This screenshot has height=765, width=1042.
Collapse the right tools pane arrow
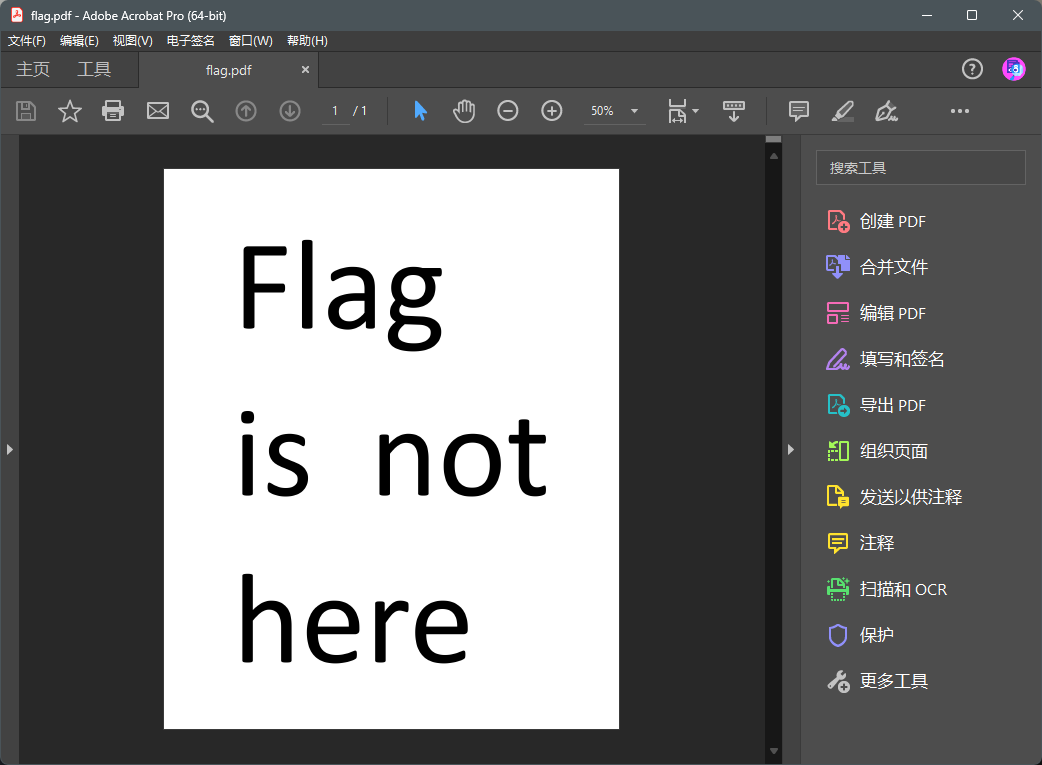pyautogui.click(x=790, y=450)
